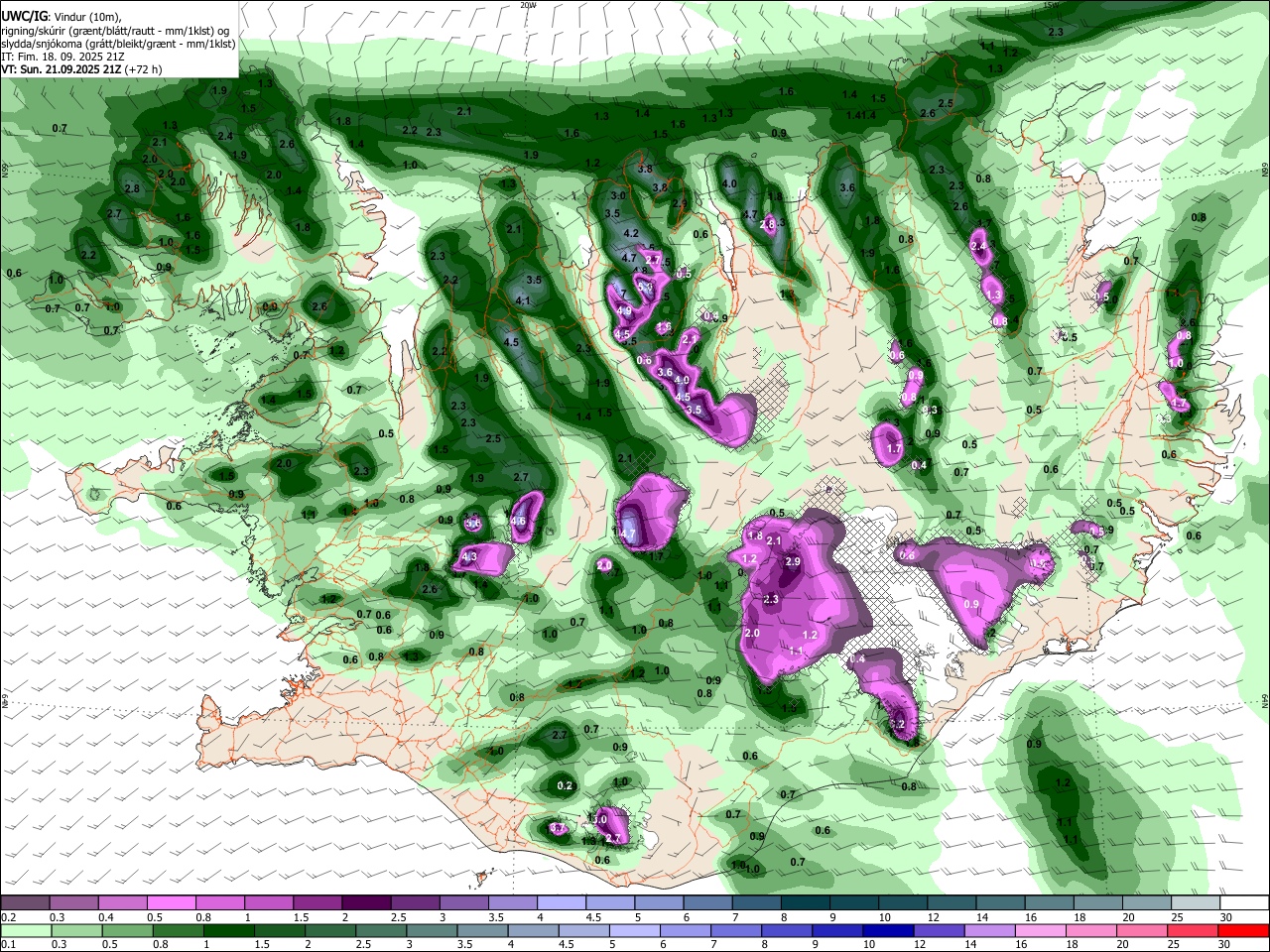
Task: Select the top-row swatch starting at 18
Action: [x=1097, y=902]
